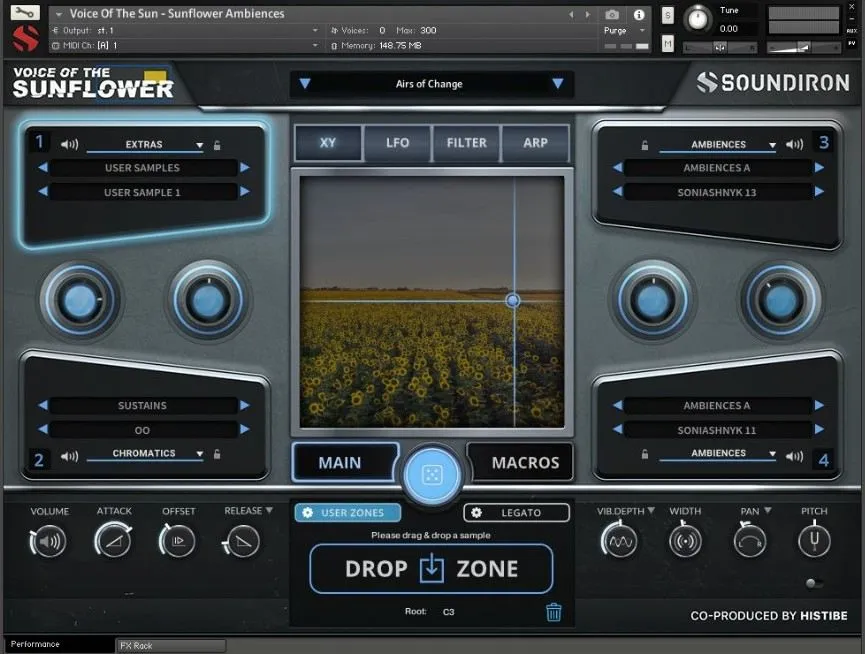Open the Airs of Change preset dropdown

tap(431, 84)
